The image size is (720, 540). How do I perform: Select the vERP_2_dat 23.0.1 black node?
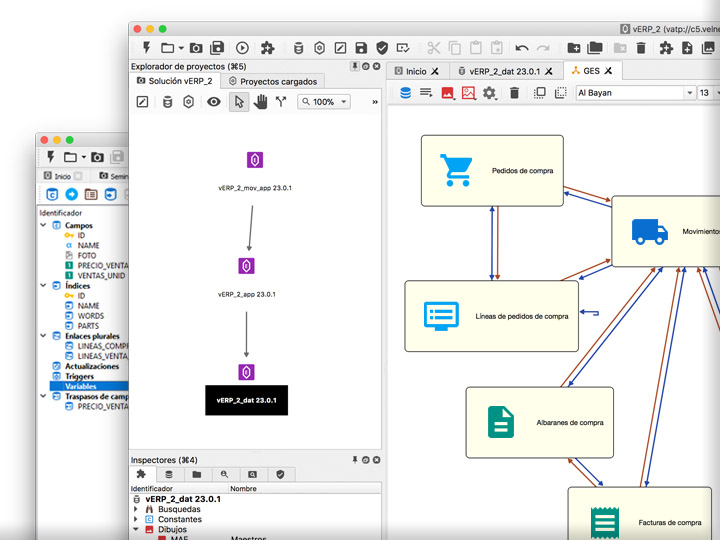[x=247, y=400]
